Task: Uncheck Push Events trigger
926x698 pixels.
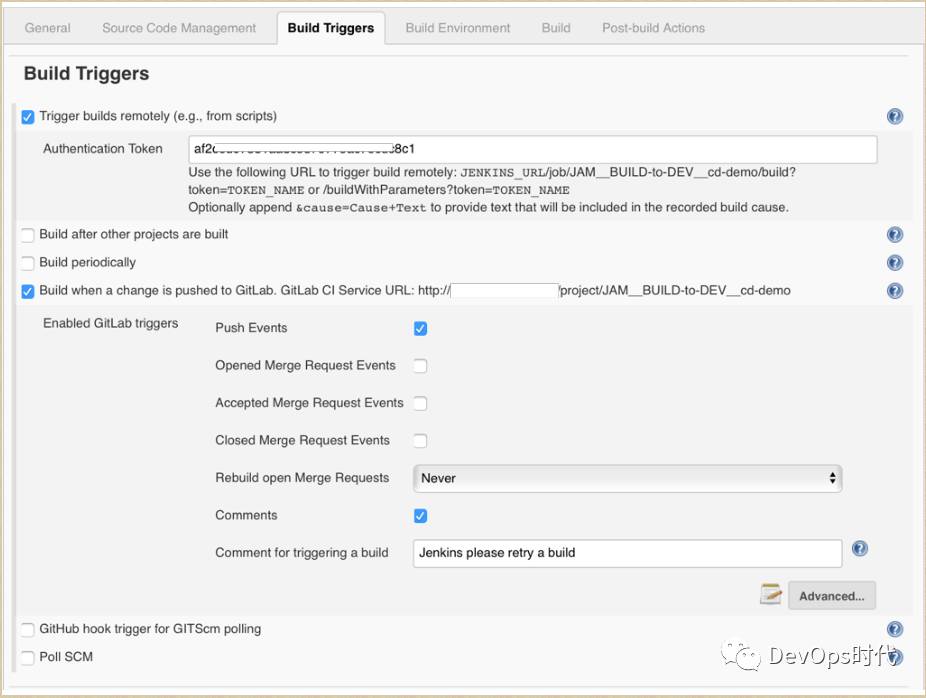Action: point(421,329)
